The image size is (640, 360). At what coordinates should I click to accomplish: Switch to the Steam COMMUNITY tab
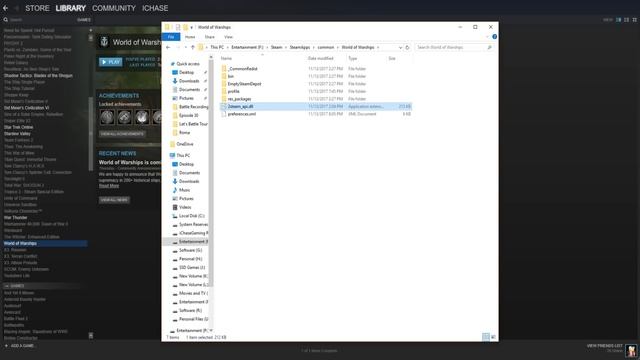point(113,8)
